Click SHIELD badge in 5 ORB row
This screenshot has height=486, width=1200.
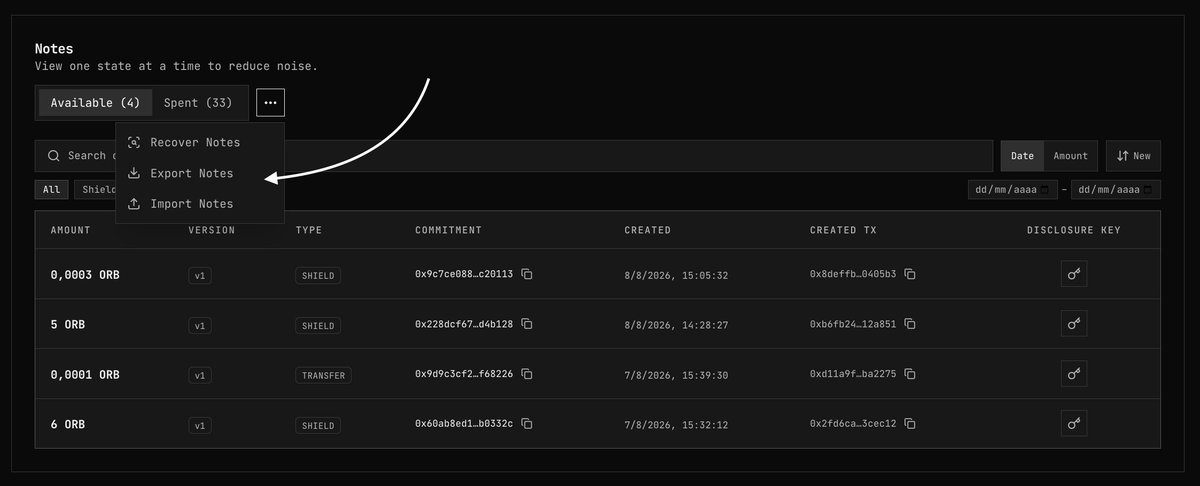[318, 325]
